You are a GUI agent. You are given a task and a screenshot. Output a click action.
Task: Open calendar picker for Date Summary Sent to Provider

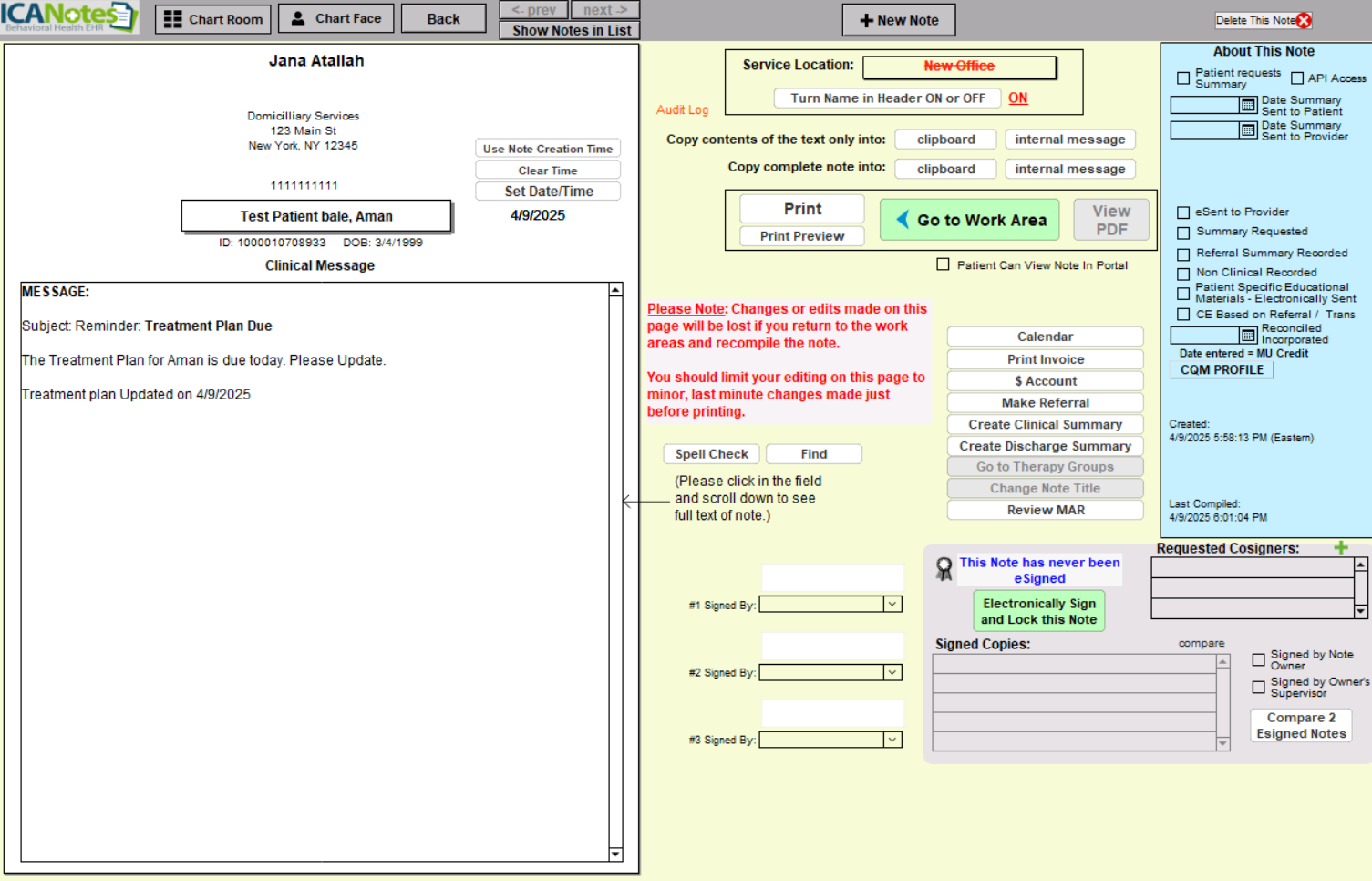(x=1248, y=130)
